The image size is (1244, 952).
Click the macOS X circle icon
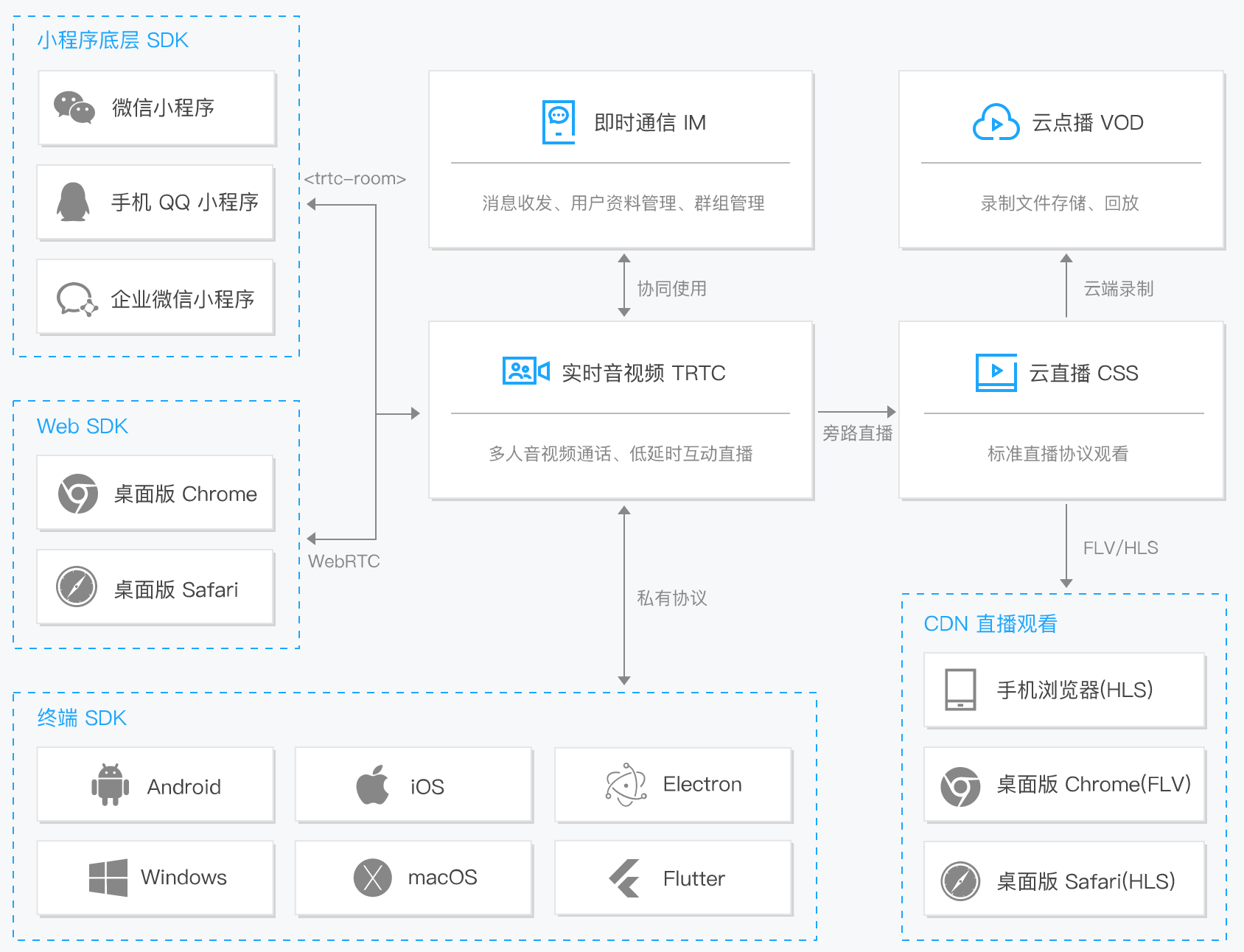click(x=373, y=878)
